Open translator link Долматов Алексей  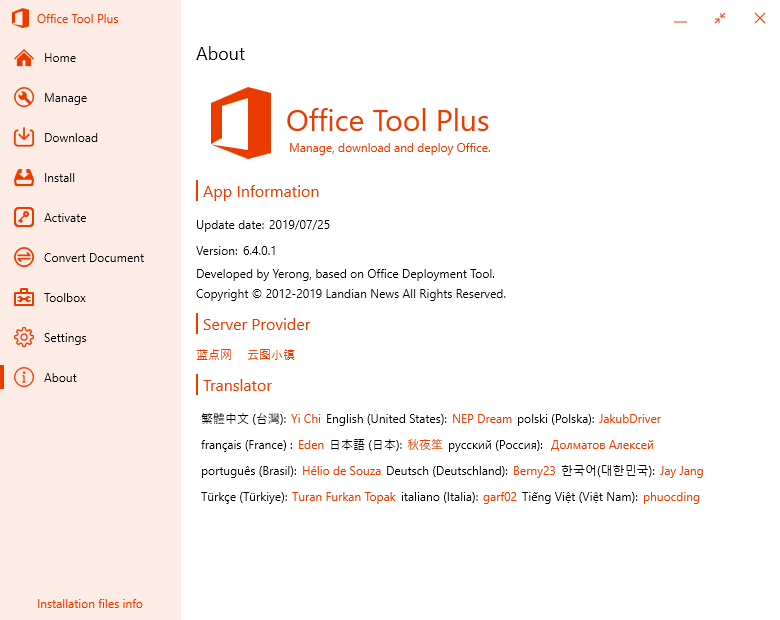coord(602,444)
